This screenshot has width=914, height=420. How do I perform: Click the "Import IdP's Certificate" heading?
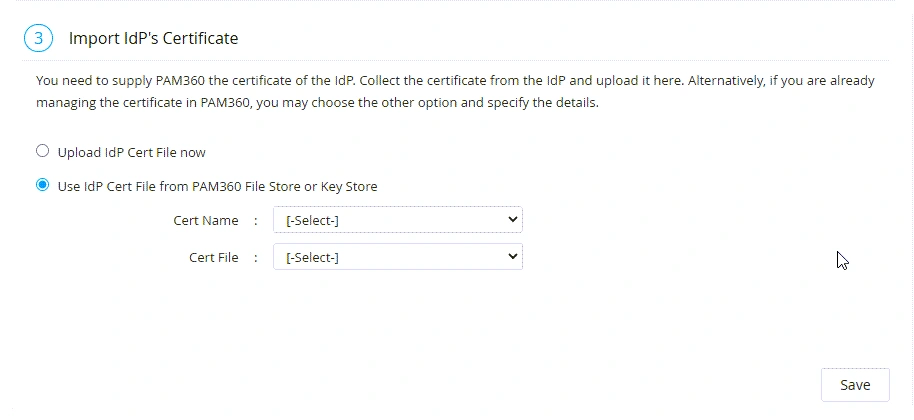click(x=153, y=39)
